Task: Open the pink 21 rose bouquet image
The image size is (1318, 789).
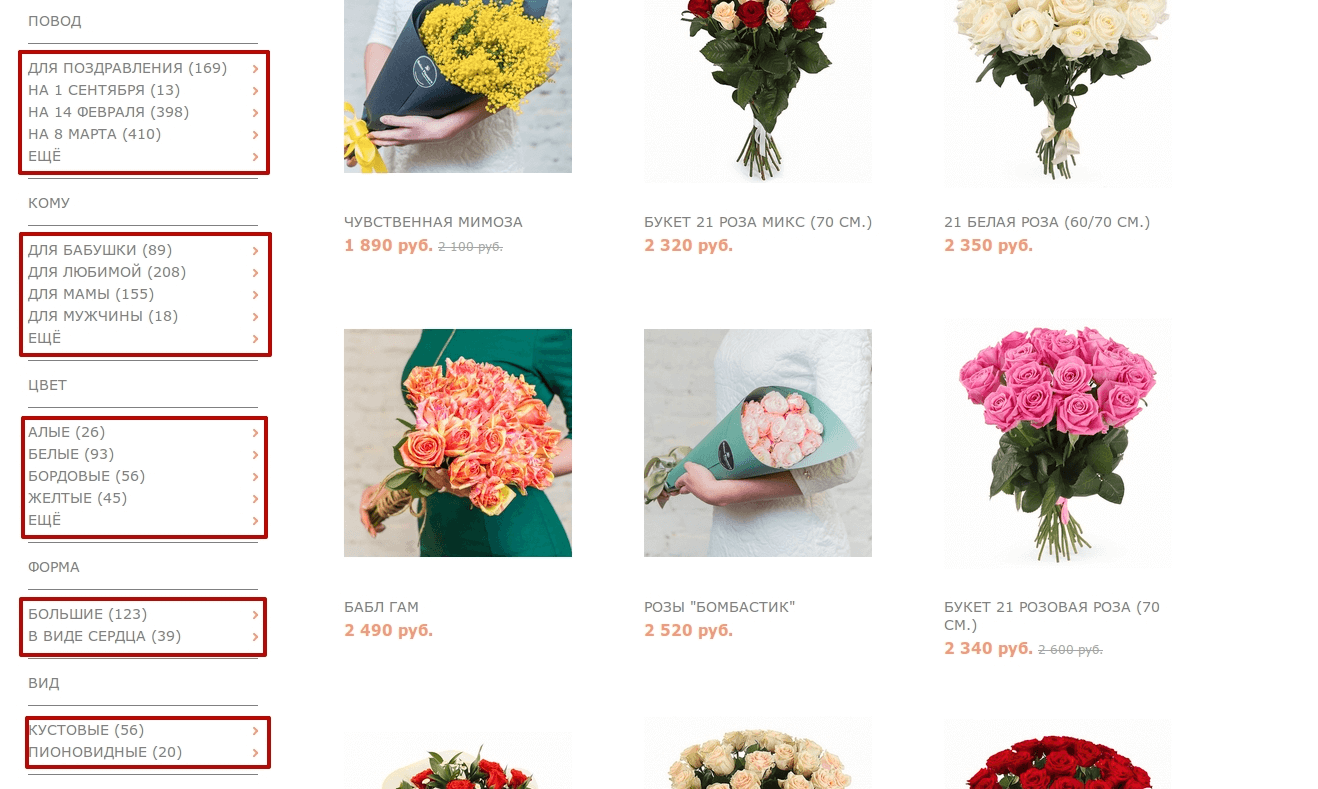Action: [1058, 443]
